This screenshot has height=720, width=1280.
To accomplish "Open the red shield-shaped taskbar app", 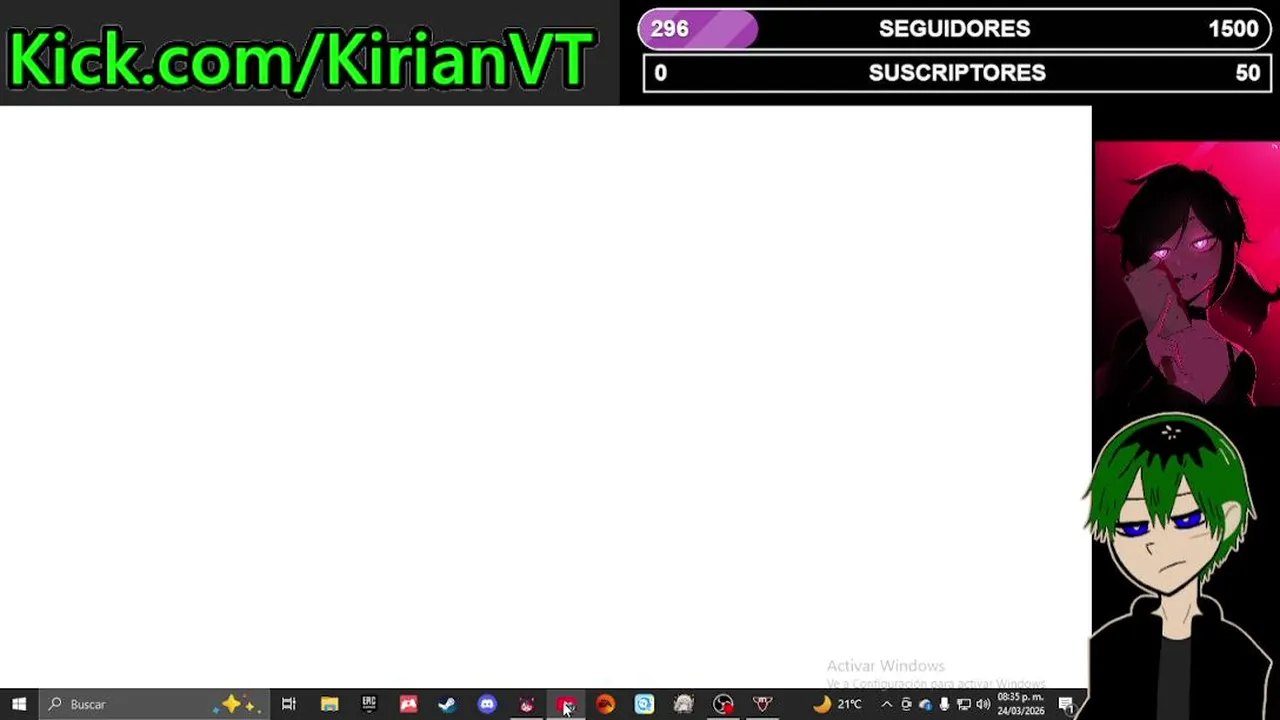I will (x=762, y=704).
